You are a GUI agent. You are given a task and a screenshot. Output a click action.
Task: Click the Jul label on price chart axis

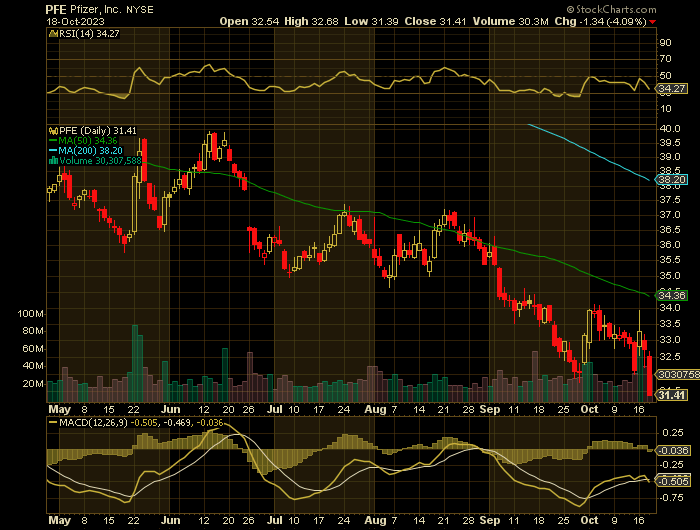click(x=275, y=409)
